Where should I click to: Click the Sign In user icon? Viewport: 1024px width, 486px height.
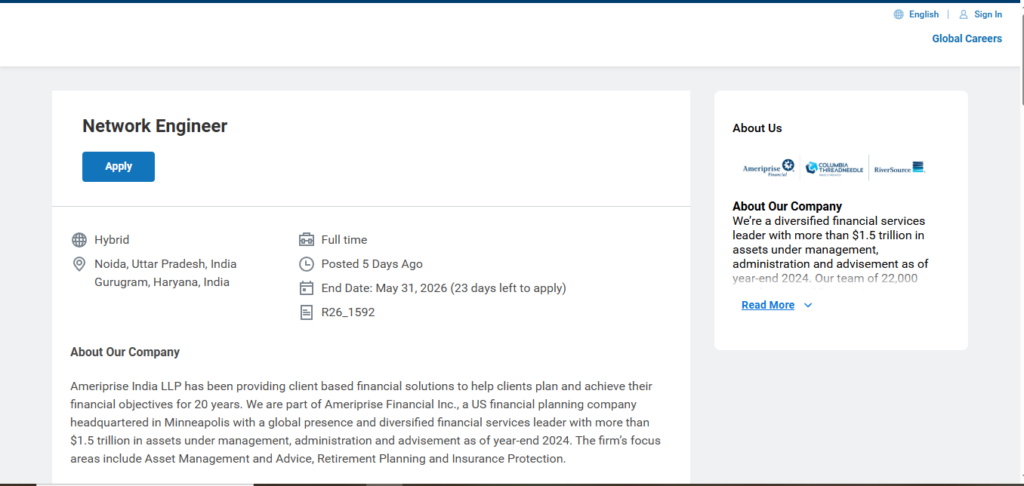[963, 14]
